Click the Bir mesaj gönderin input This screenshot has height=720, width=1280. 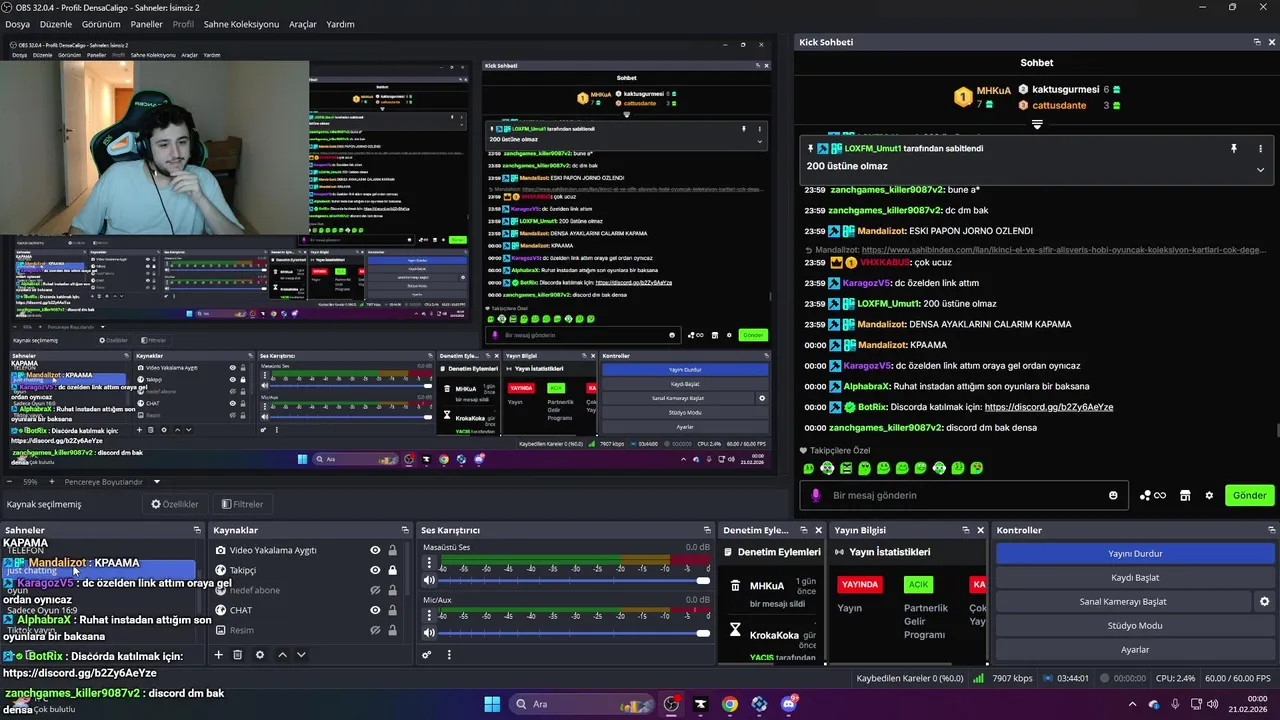(965, 495)
